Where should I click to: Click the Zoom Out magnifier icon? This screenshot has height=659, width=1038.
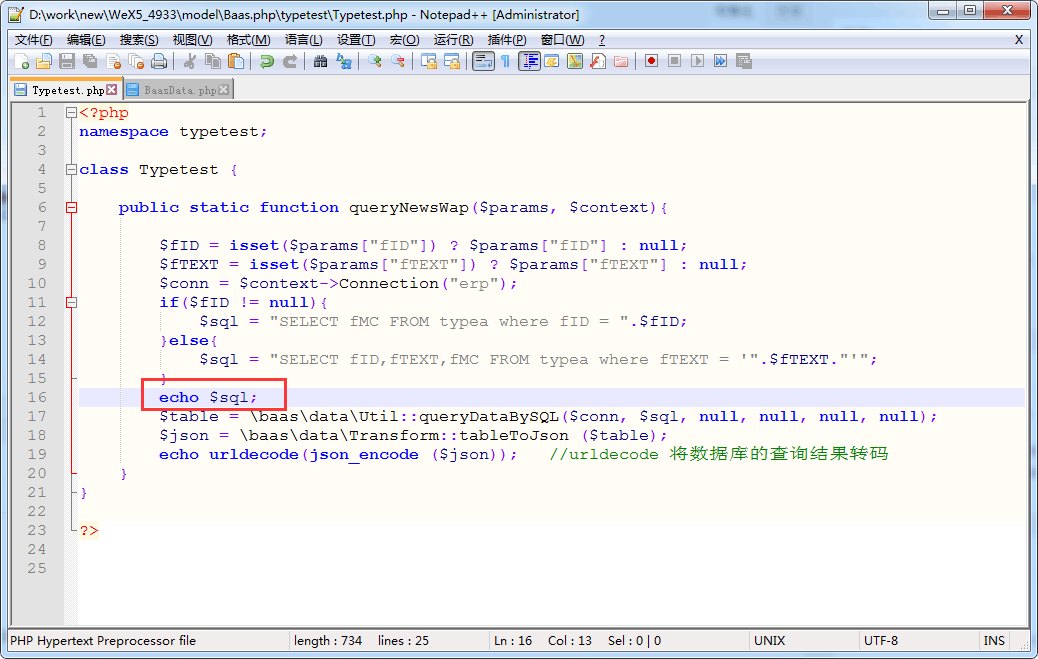coord(398,62)
